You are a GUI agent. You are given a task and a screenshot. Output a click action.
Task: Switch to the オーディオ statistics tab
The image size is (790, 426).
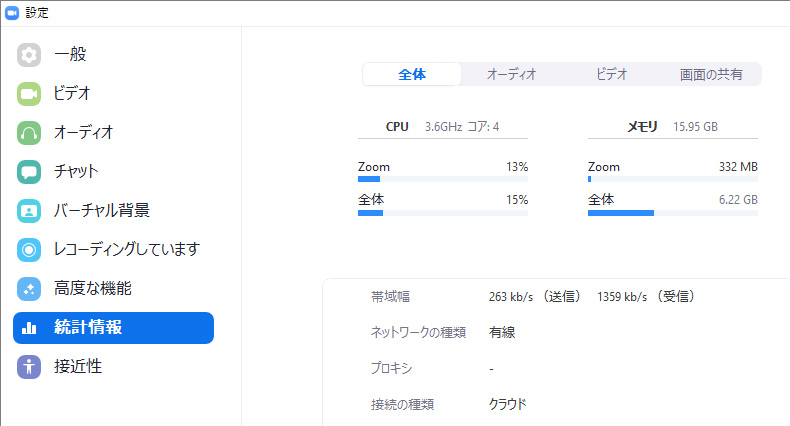[511, 74]
